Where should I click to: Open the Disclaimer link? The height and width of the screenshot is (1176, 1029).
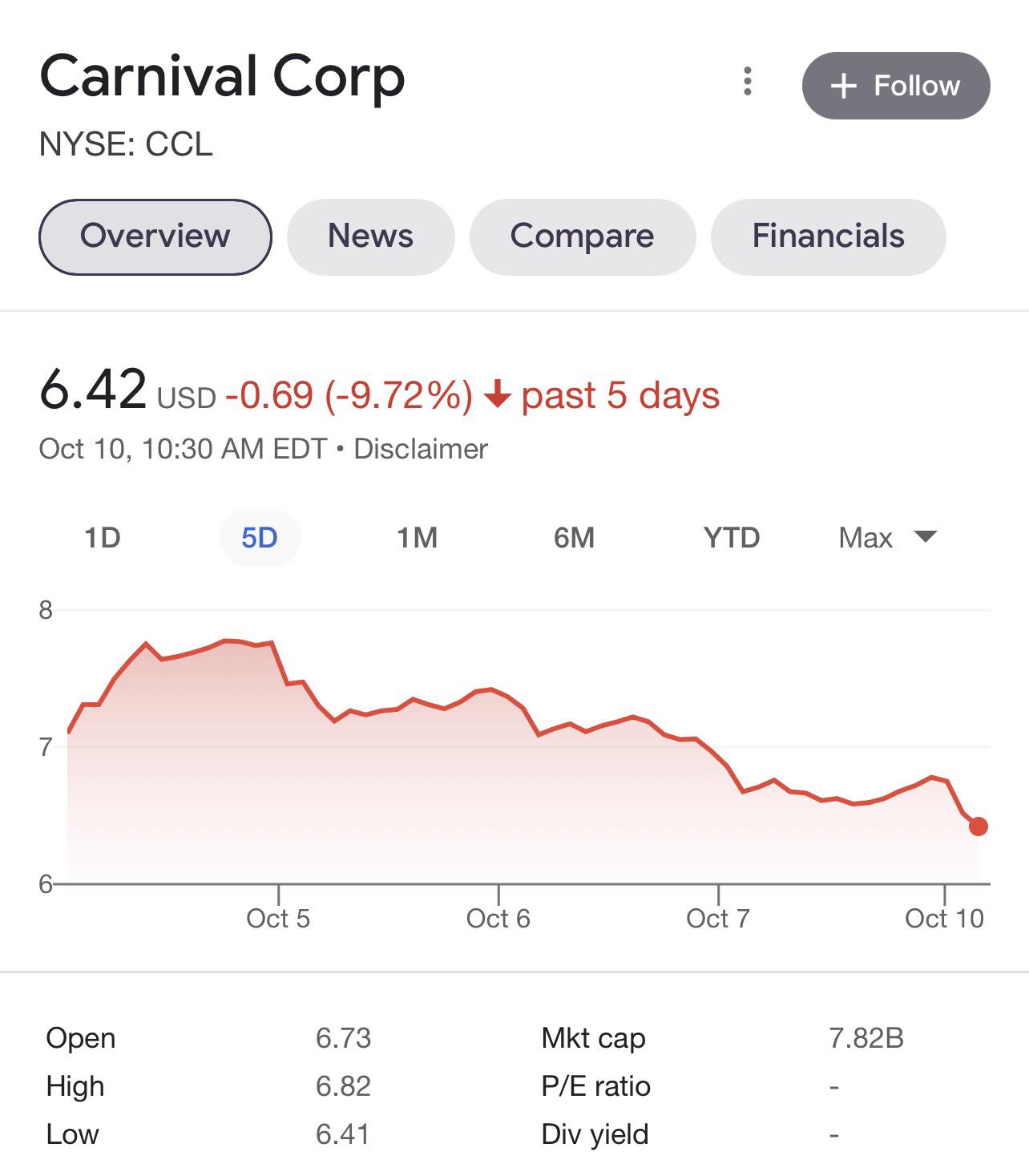tap(421, 449)
